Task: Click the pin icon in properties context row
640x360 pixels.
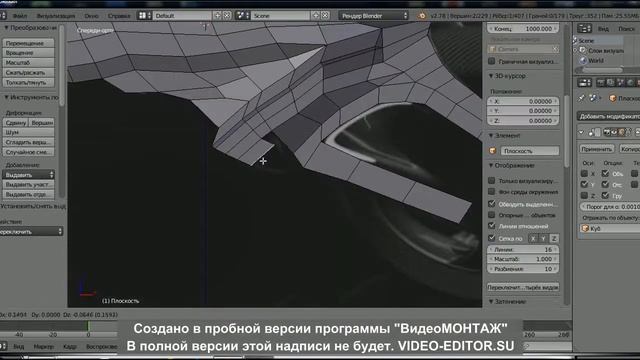Action: tap(581, 98)
